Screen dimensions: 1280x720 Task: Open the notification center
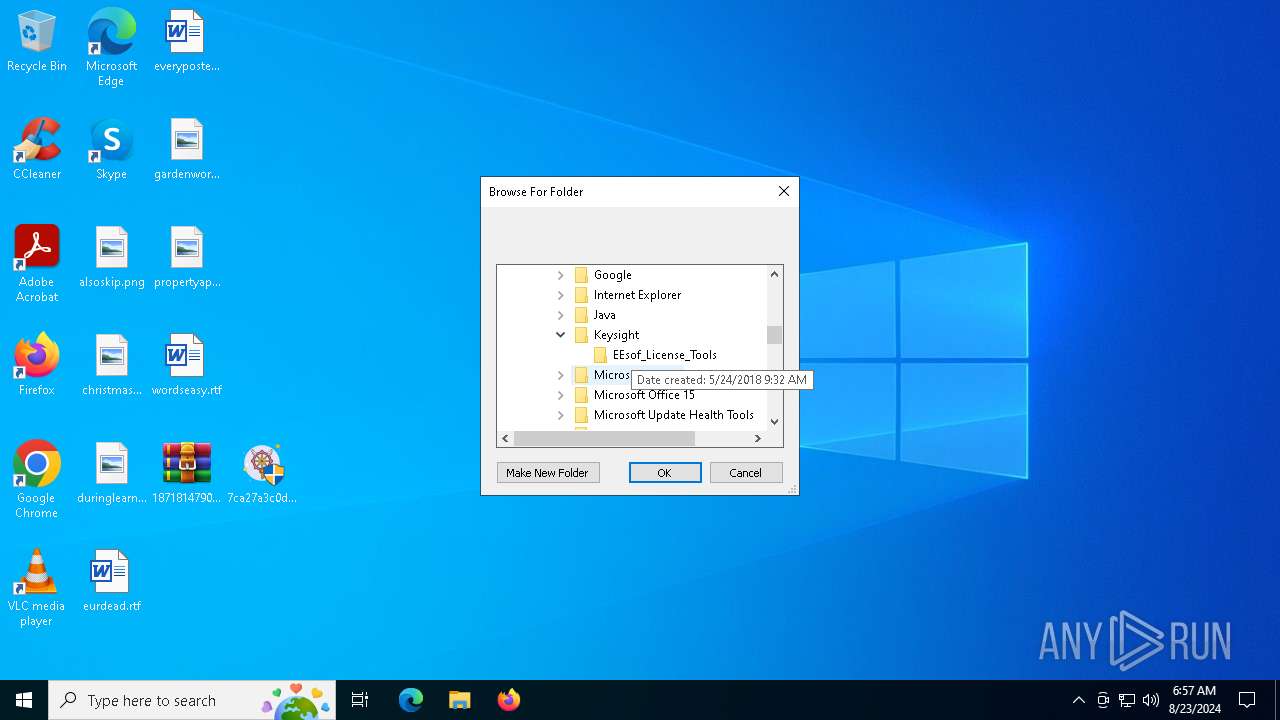1247,700
